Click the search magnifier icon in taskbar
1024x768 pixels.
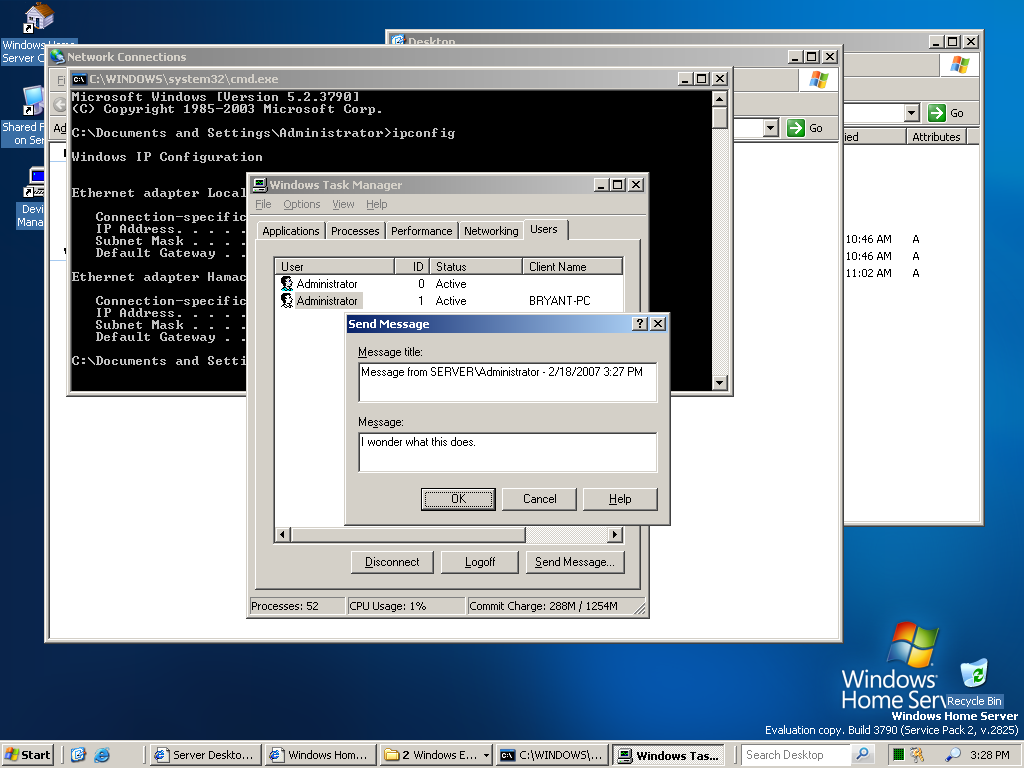pos(953,755)
